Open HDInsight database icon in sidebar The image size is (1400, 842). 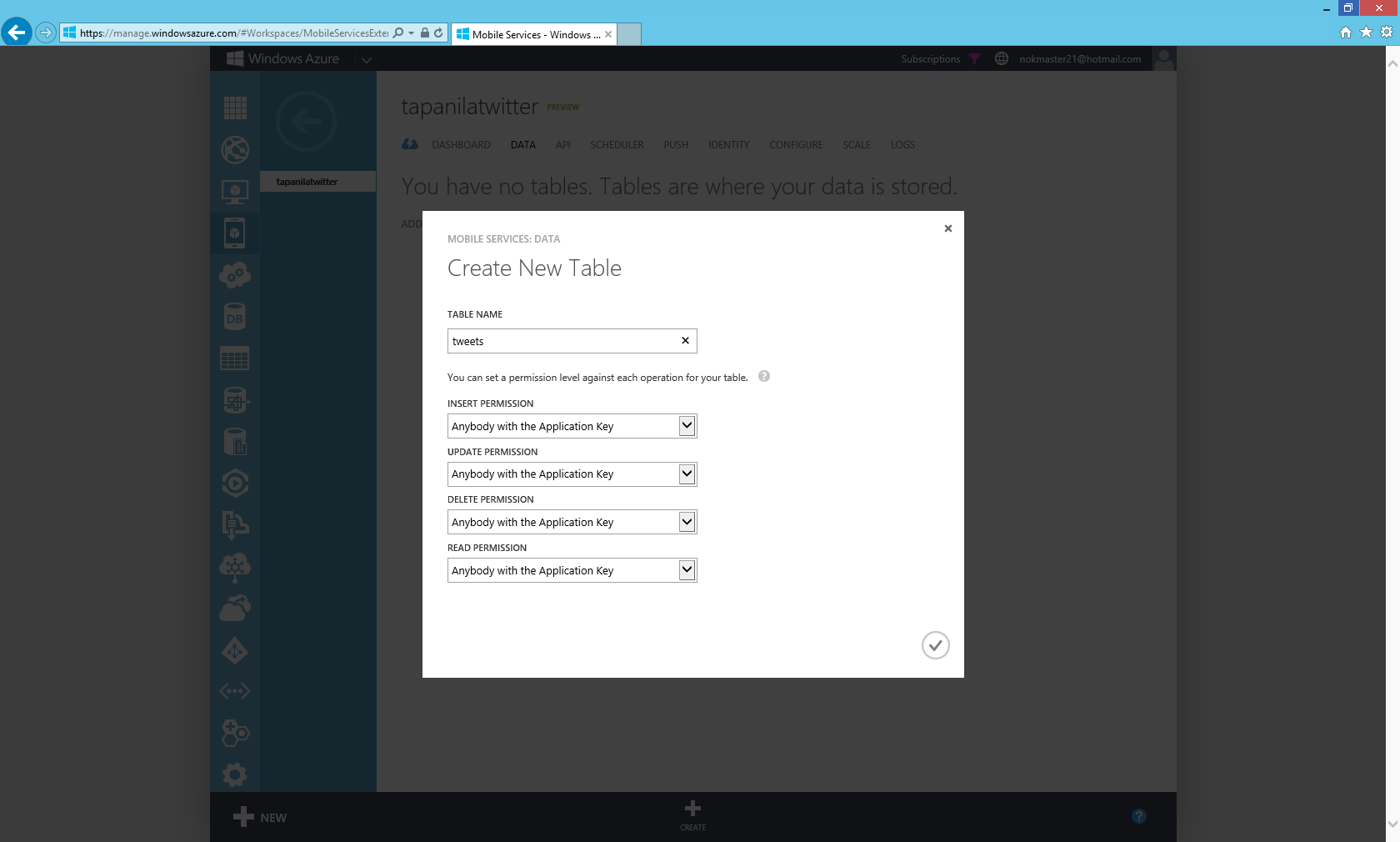pos(235,400)
